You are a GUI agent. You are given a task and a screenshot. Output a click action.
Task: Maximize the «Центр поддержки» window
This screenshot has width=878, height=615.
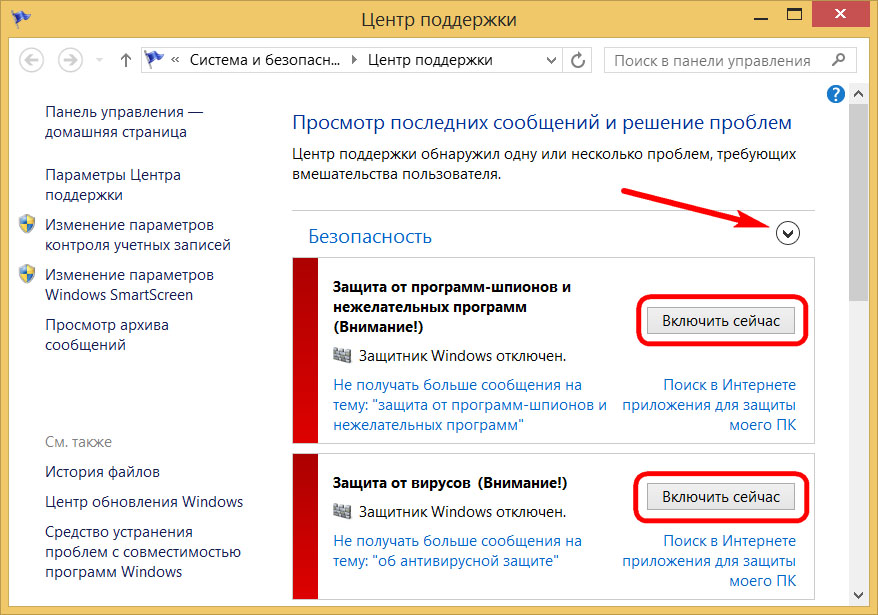pos(794,15)
